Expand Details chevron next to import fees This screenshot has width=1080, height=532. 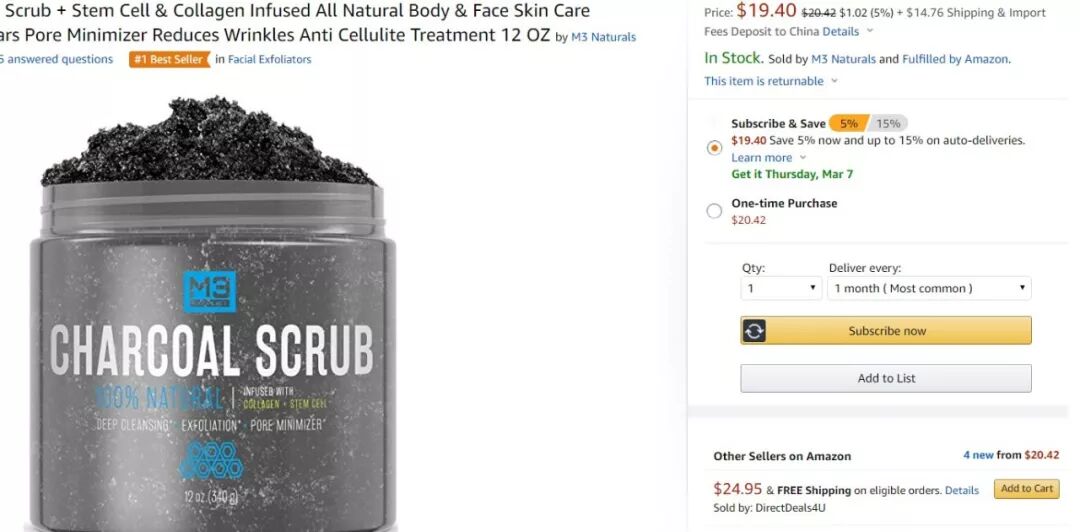coord(869,31)
